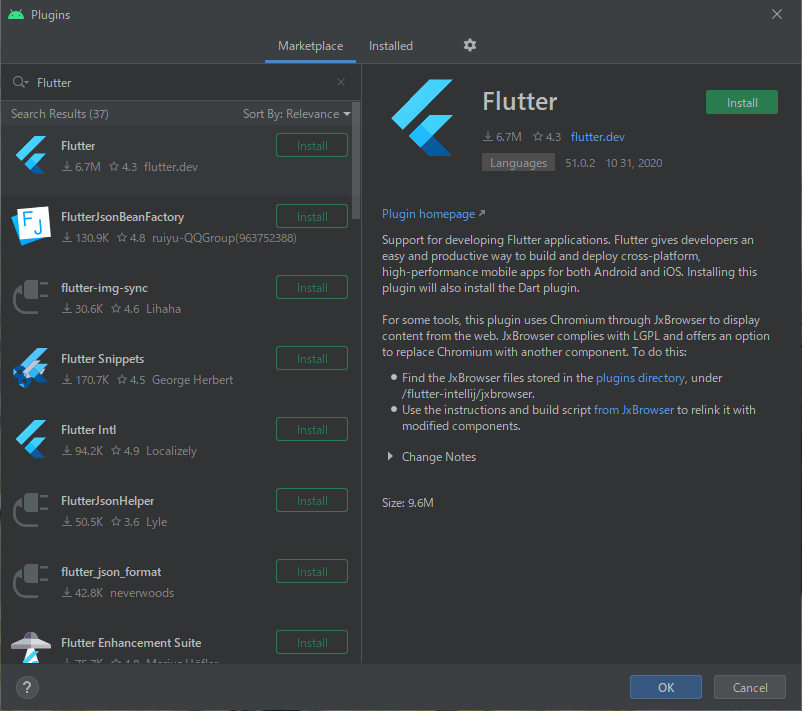This screenshot has height=711, width=802.
Task: Click the ruiyu-QQGroup(963752388) vendor text
Action: coord(224,238)
